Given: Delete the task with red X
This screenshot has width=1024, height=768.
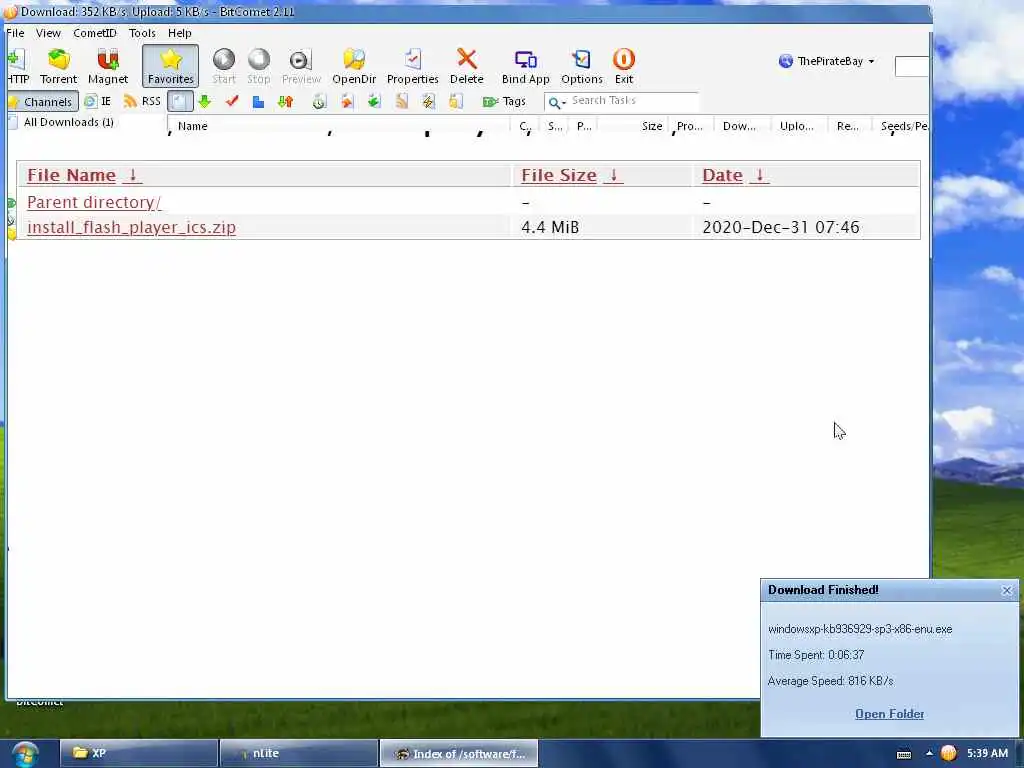Looking at the screenshot, I should [x=466, y=67].
